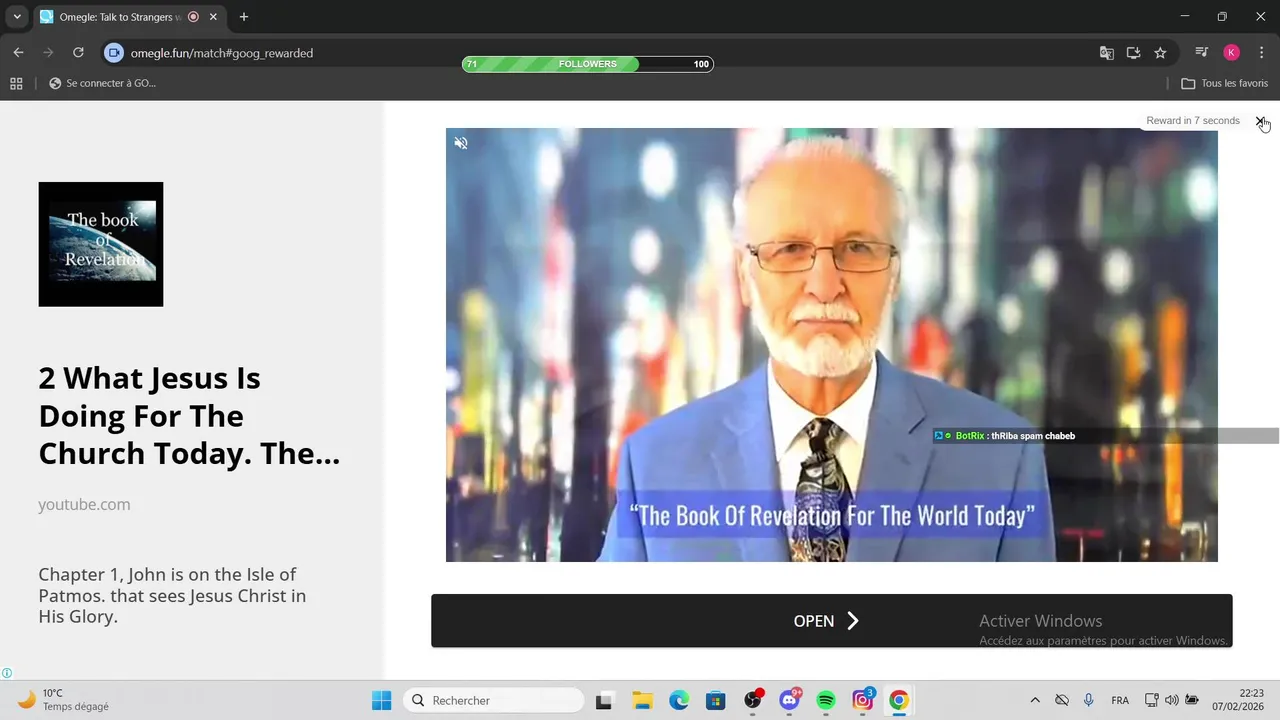Reload the current page
The height and width of the screenshot is (720, 1280).
coord(78,53)
